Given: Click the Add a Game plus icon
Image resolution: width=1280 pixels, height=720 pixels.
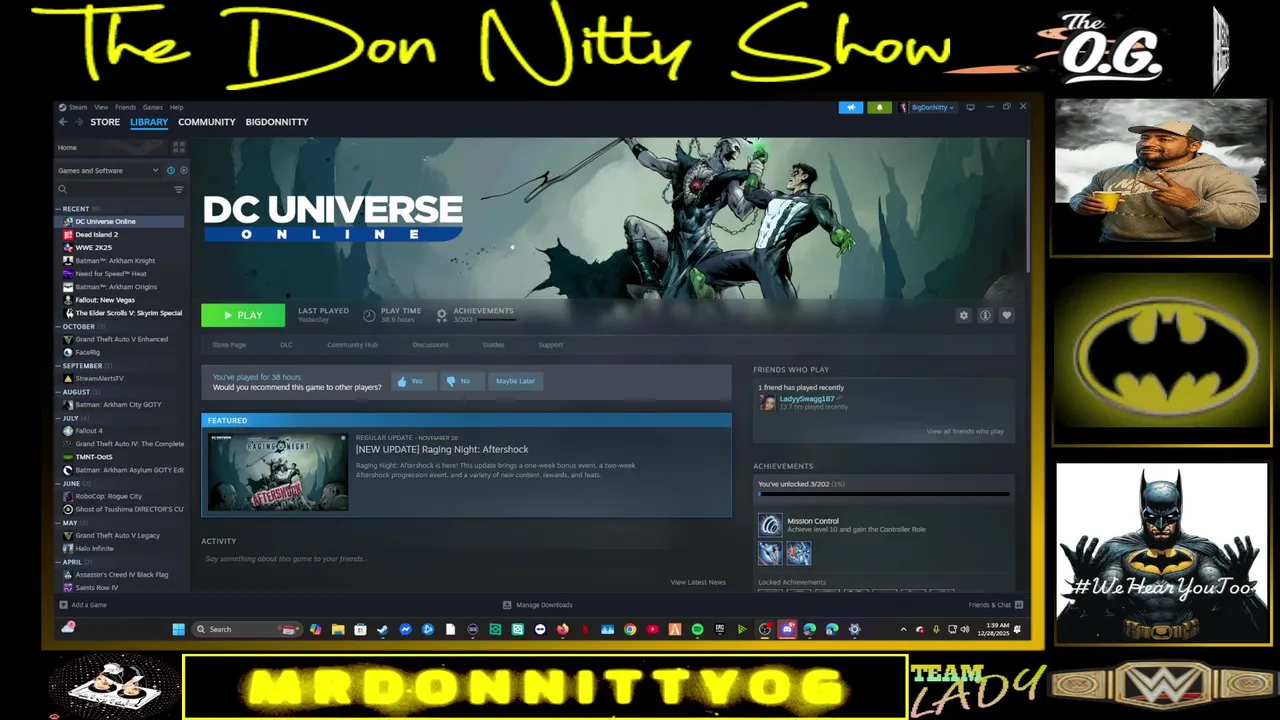Looking at the screenshot, I should click(x=64, y=605).
